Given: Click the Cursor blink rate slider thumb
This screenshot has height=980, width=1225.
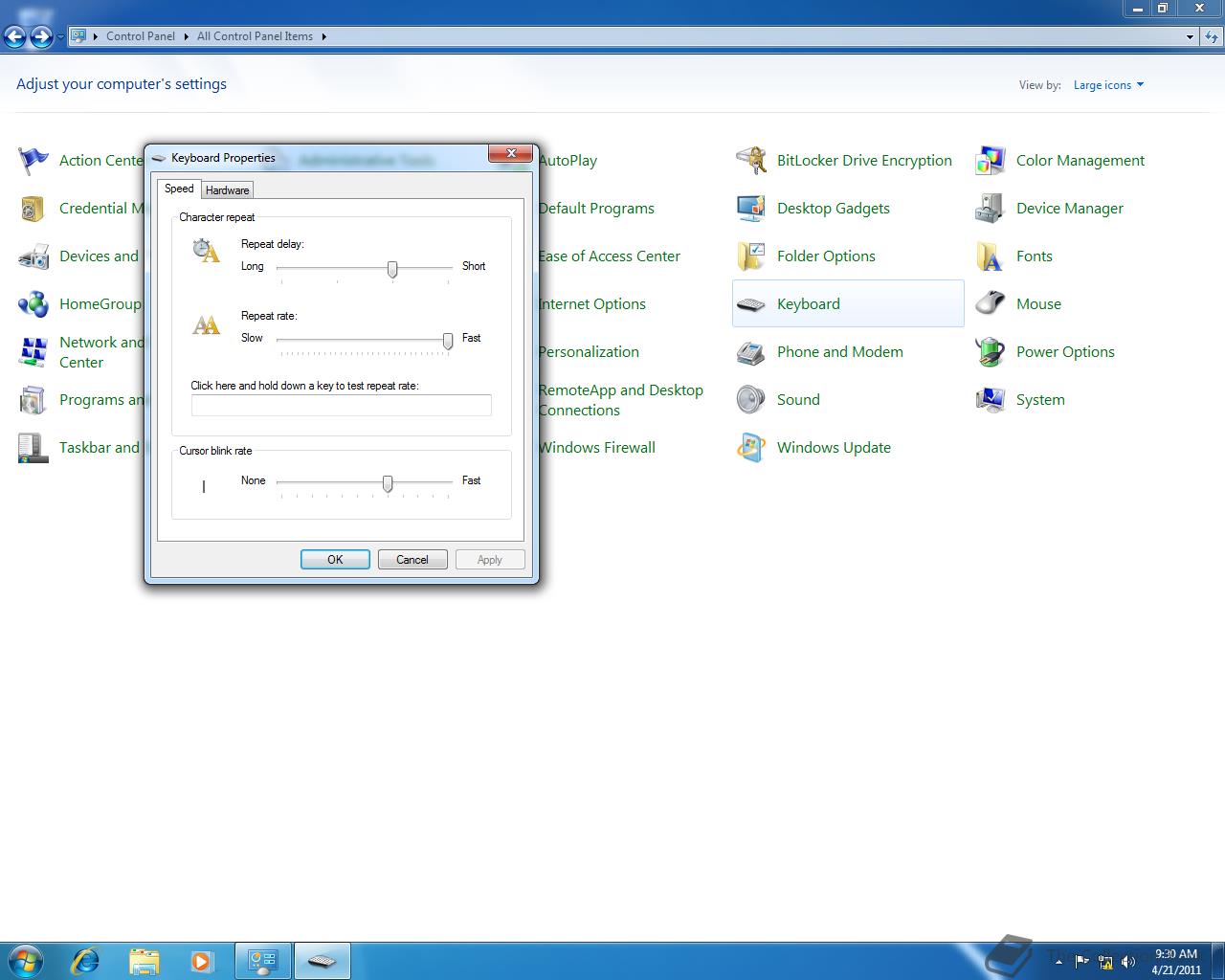Looking at the screenshot, I should [388, 484].
